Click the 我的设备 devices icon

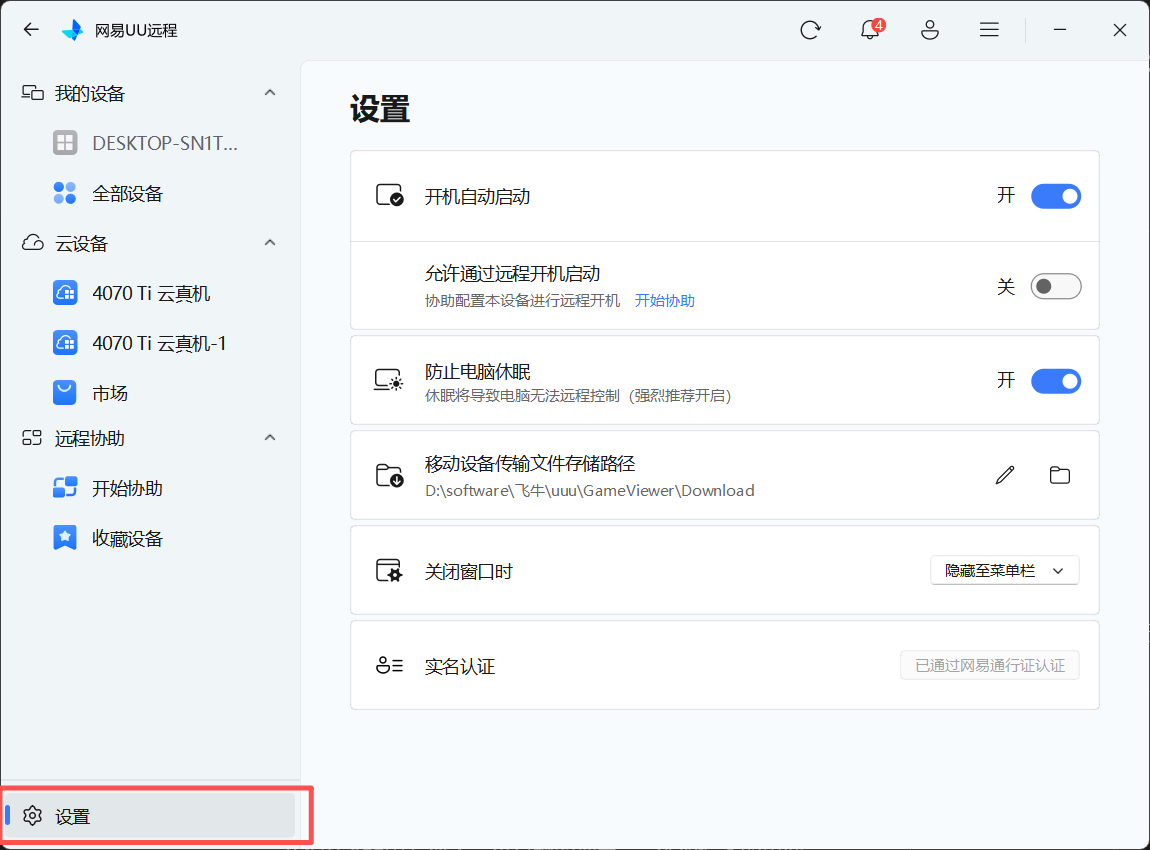tap(32, 92)
